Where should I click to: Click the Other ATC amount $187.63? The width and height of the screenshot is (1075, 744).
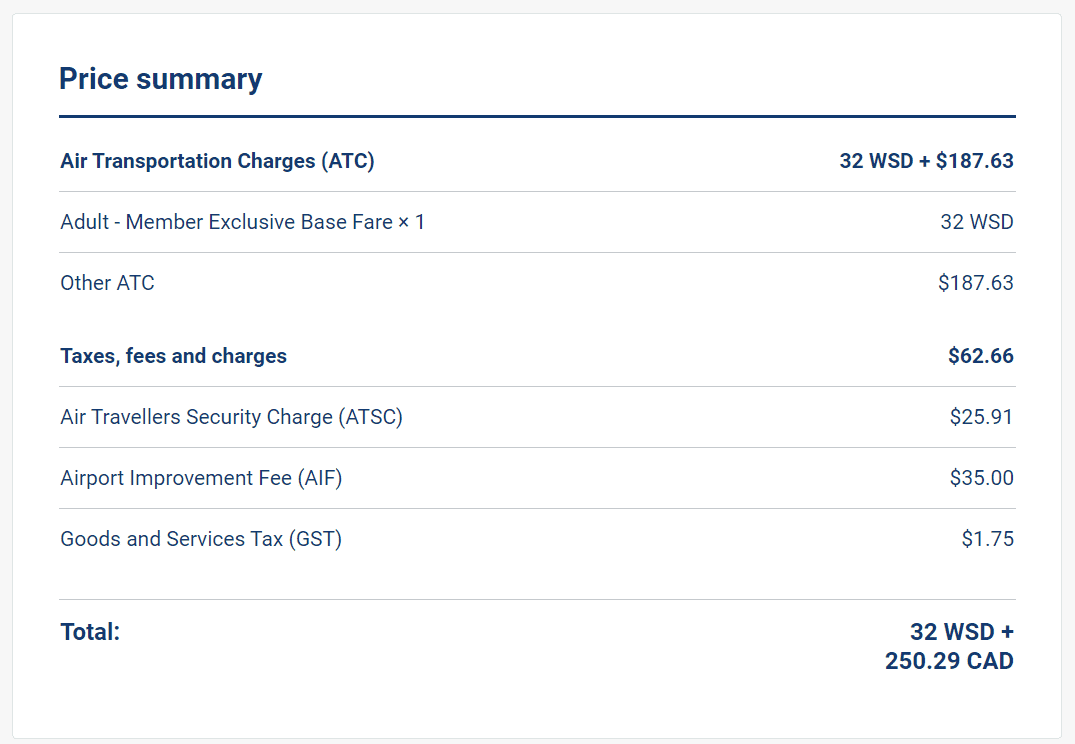pos(975,283)
